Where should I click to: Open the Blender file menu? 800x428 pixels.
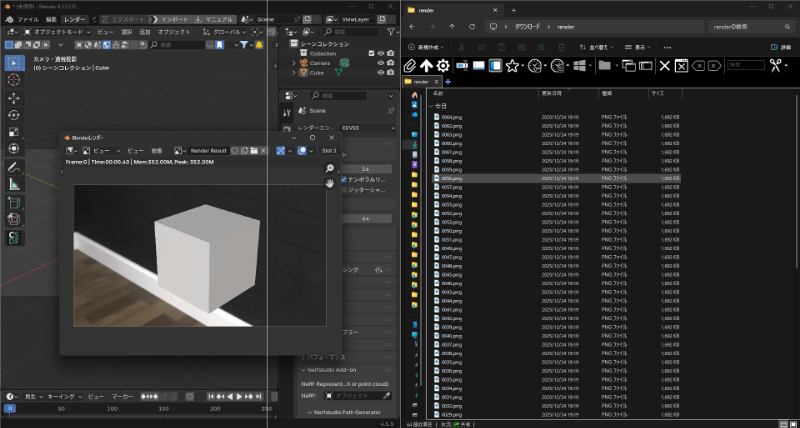28,19
